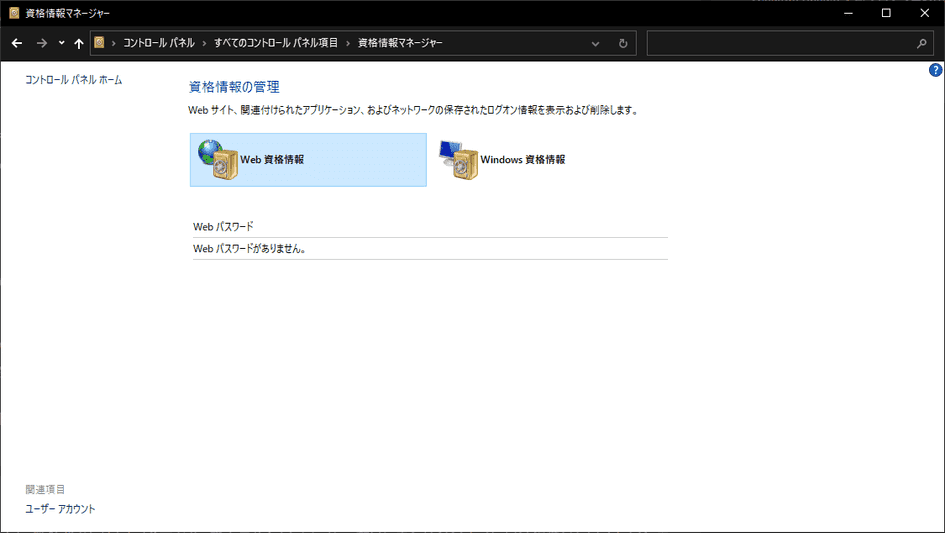
Task: Open ユーザー アカウント related link
Action: [x=60, y=509]
